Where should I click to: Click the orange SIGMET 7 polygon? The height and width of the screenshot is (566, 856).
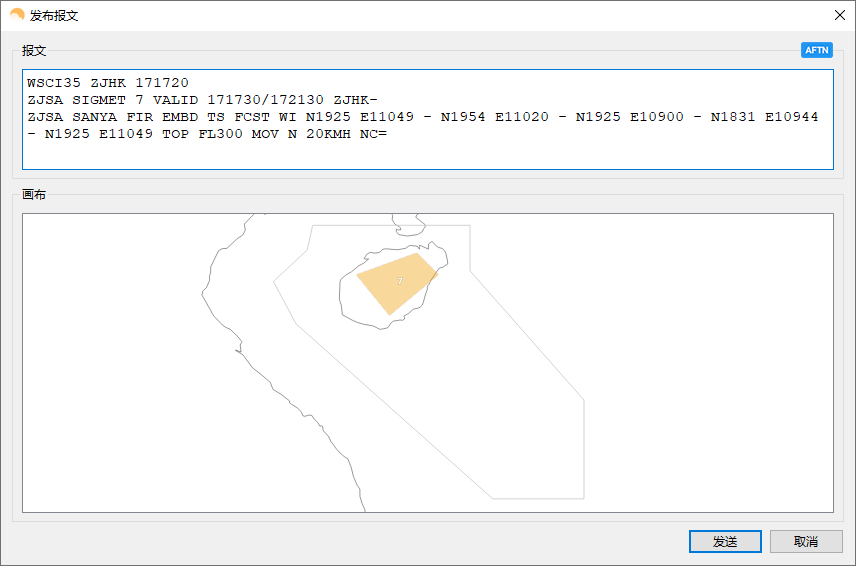pos(397,283)
